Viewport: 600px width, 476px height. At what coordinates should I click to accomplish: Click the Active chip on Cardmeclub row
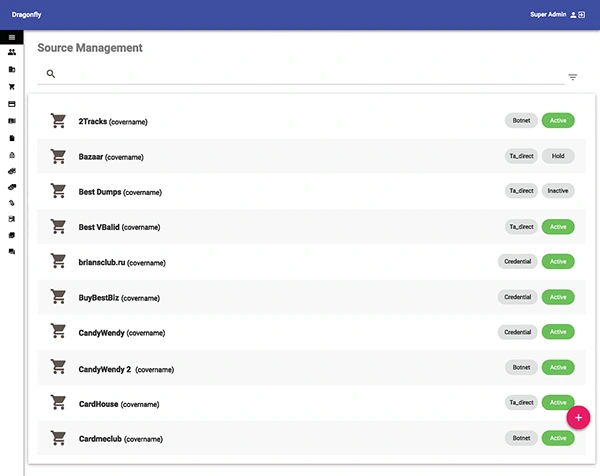click(558, 438)
